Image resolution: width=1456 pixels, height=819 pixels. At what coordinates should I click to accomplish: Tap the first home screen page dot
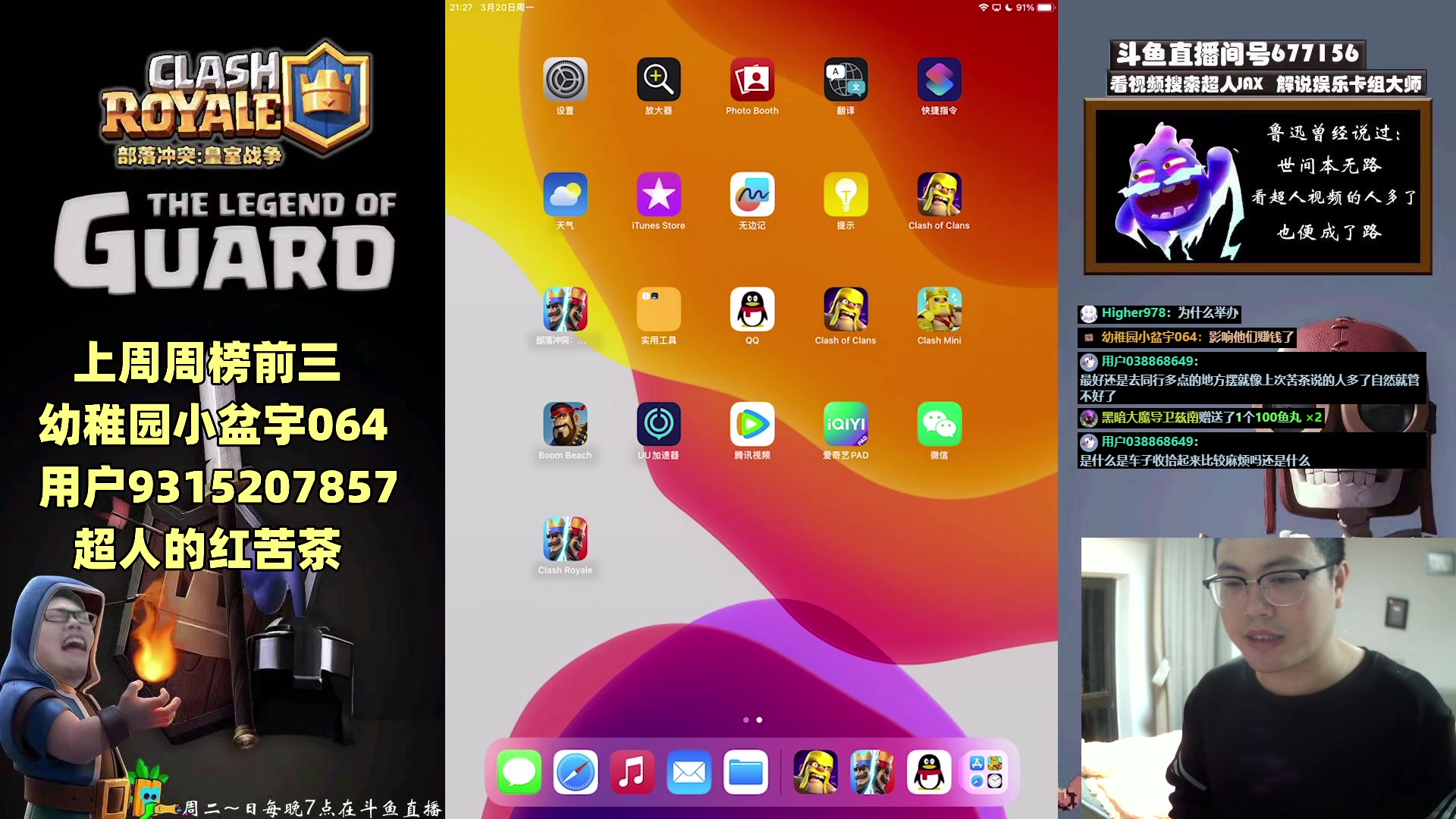click(746, 720)
